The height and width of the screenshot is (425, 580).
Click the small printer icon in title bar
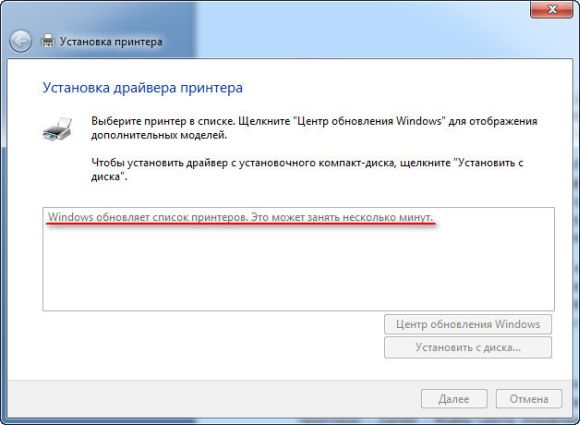47,40
